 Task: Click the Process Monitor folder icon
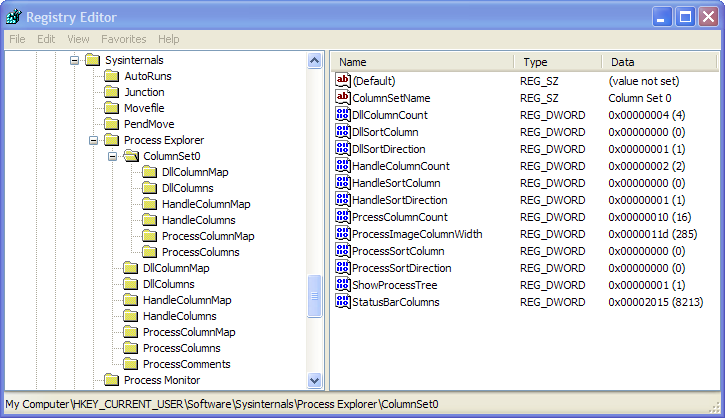pyautogui.click(x=111, y=380)
